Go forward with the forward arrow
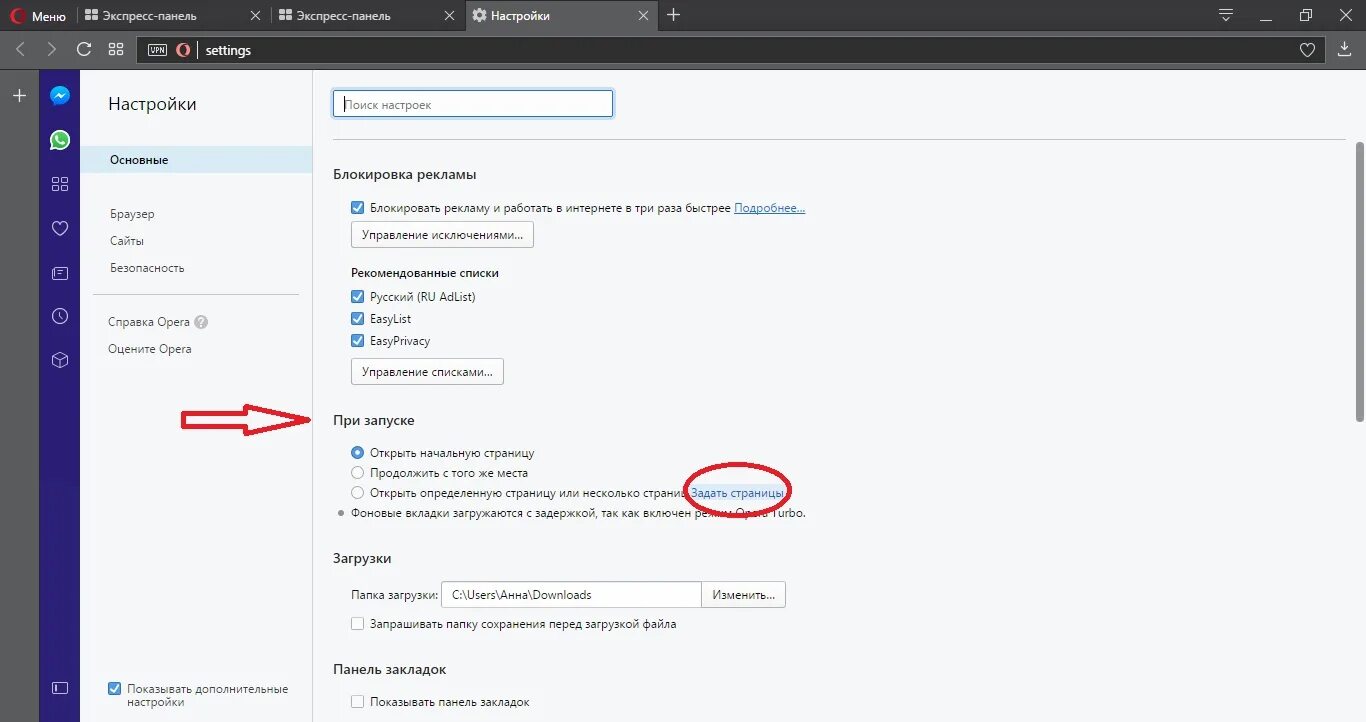Viewport: 1366px width, 722px height. tap(52, 49)
